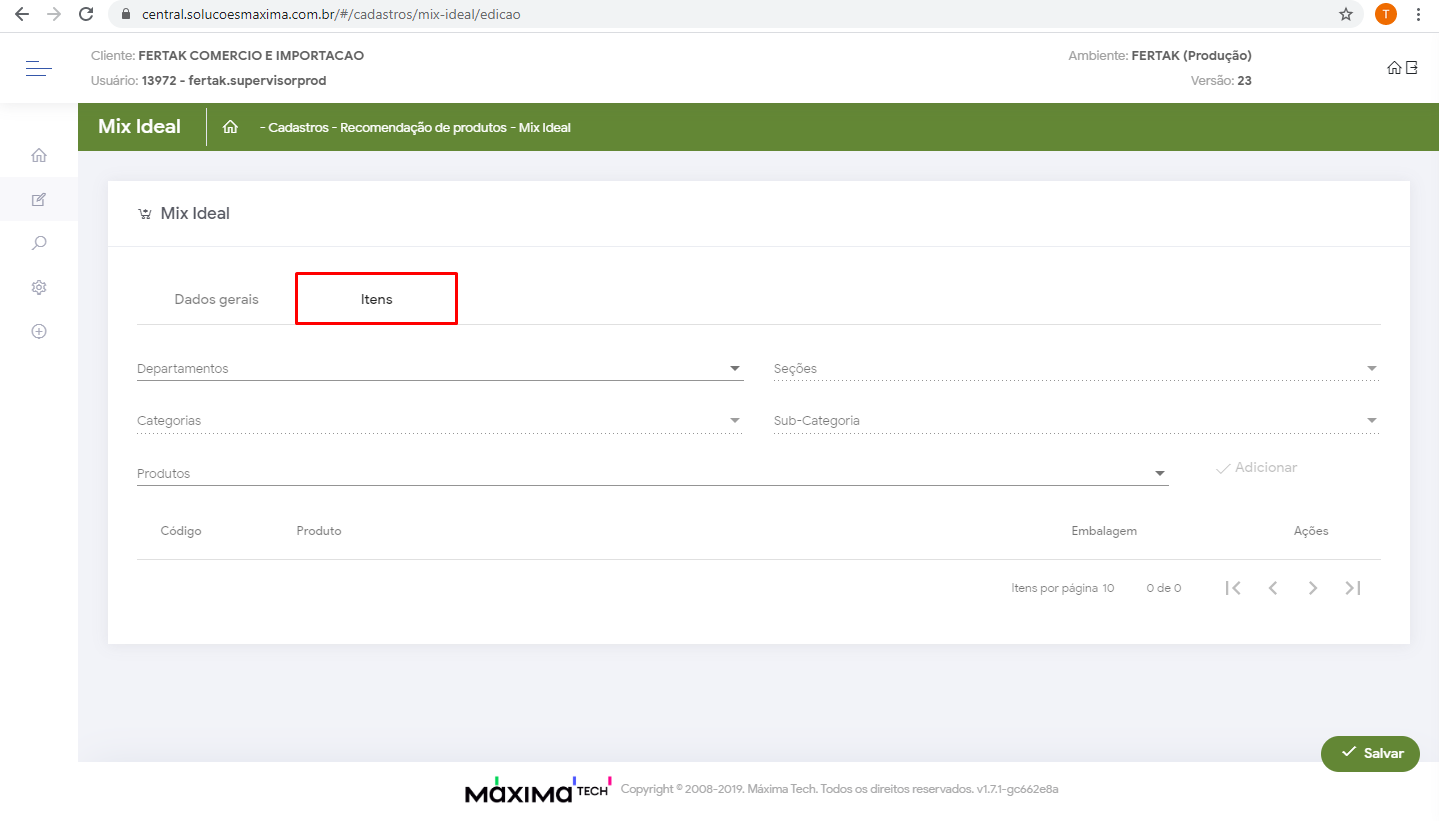The image size is (1439, 821).
Task: Click the Código column header
Action: pyautogui.click(x=181, y=531)
